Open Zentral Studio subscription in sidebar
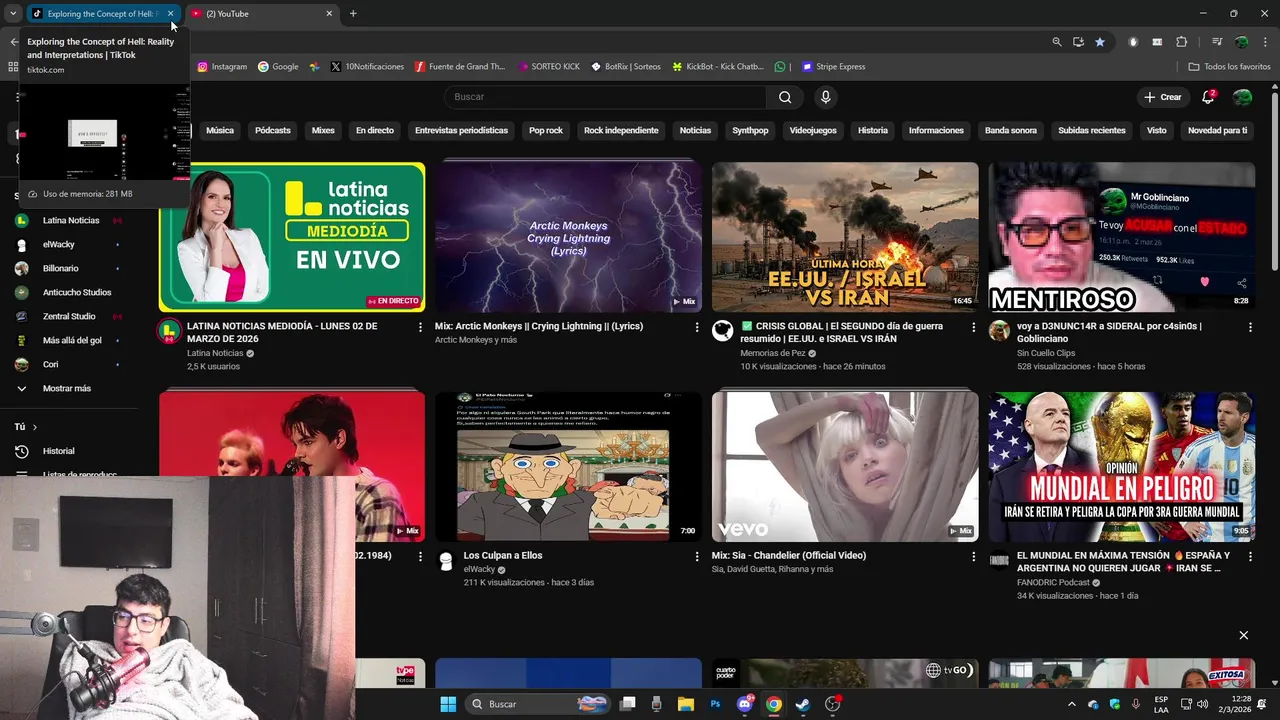 coord(69,316)
